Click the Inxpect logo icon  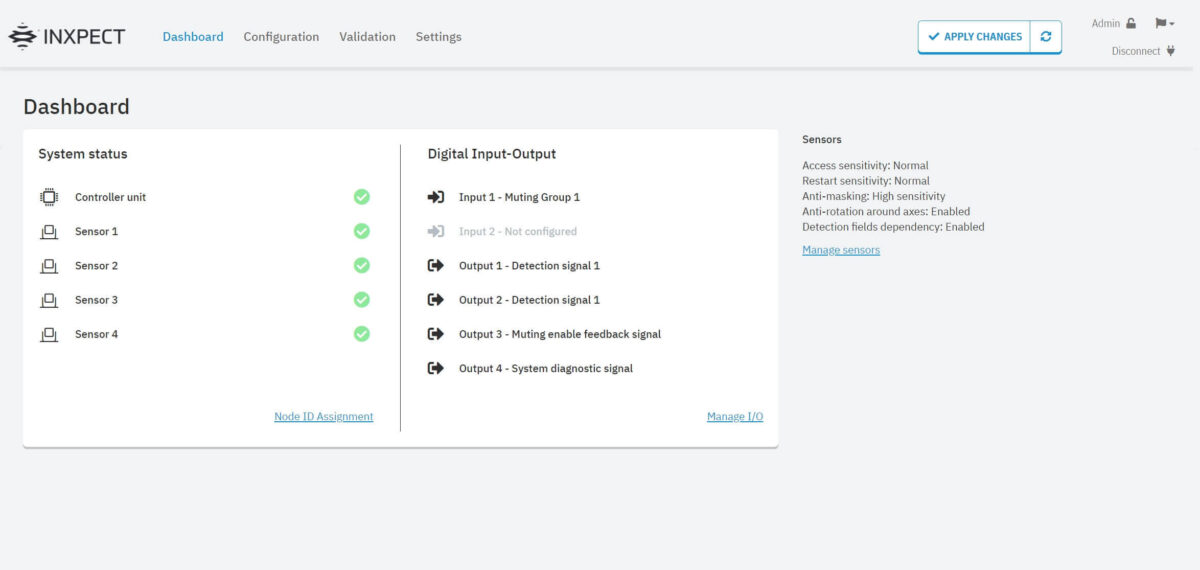pyautogui.click(x=22, y=37)
